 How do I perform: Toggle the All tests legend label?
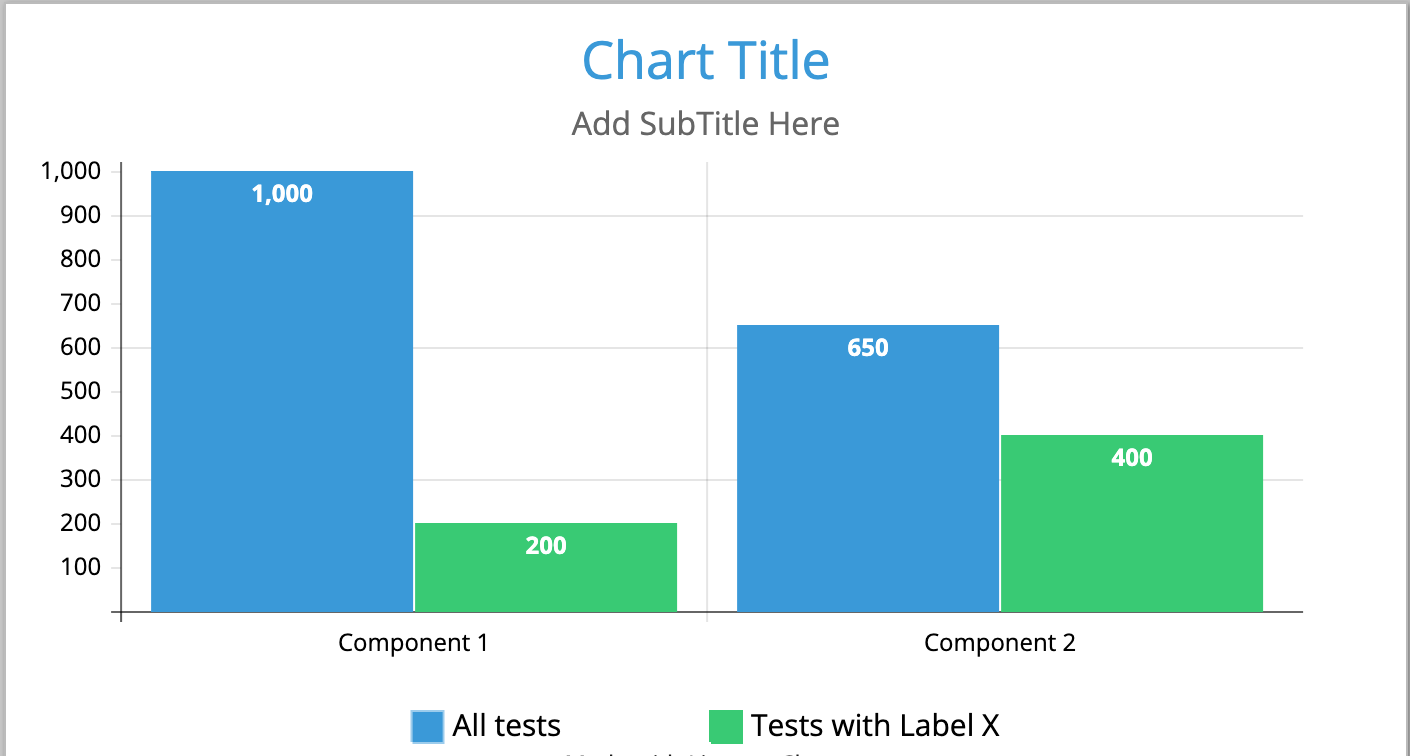tap(506, 725)
